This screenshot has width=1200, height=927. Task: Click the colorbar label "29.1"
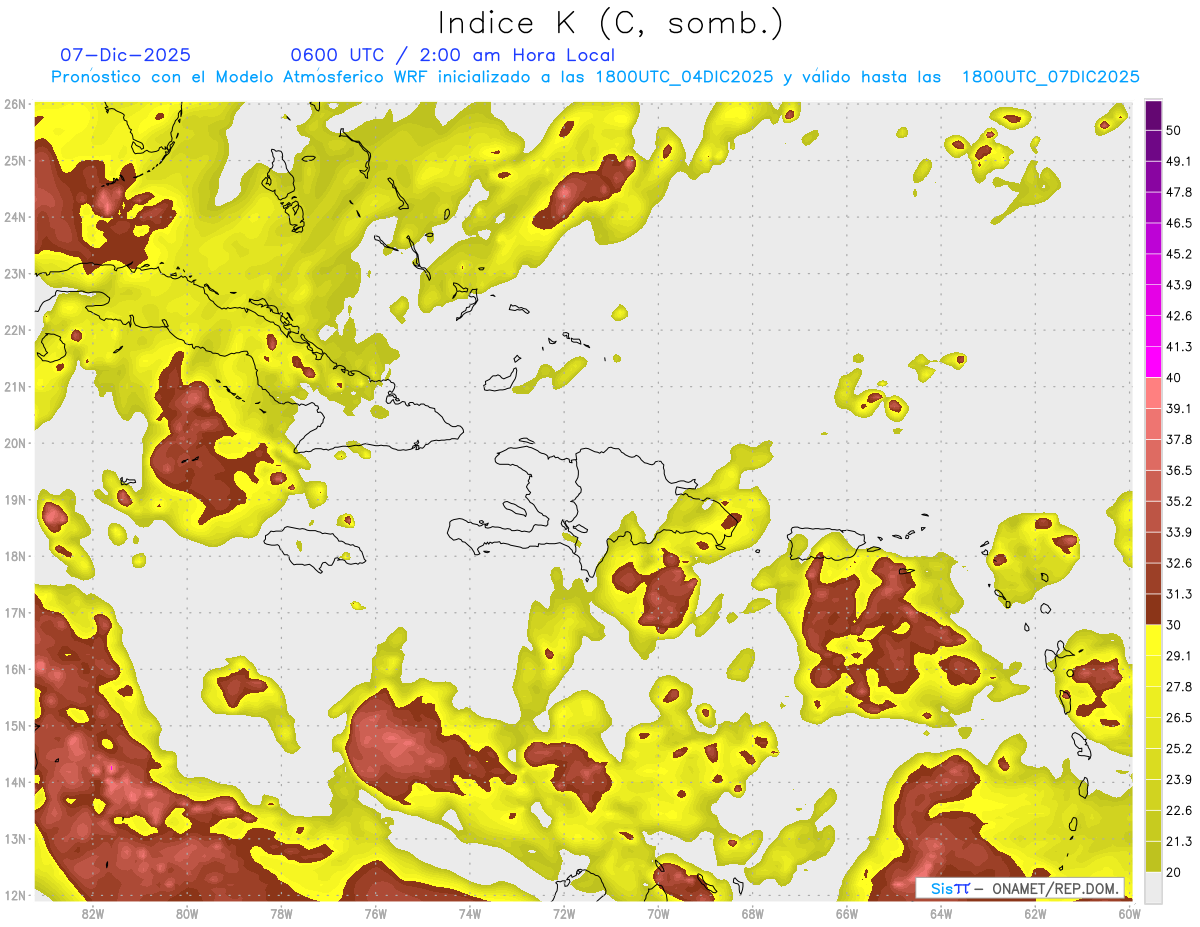click(x=1178, y=656)
